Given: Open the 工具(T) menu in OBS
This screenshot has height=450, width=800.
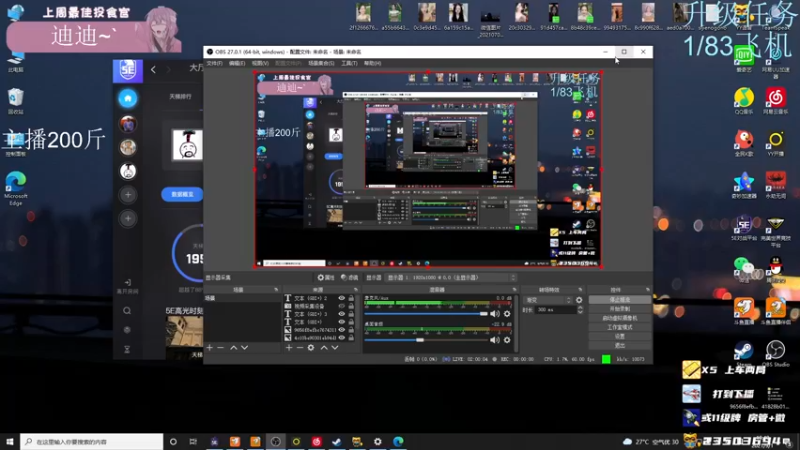Looking at the screenshot, I should coord(349,63).
